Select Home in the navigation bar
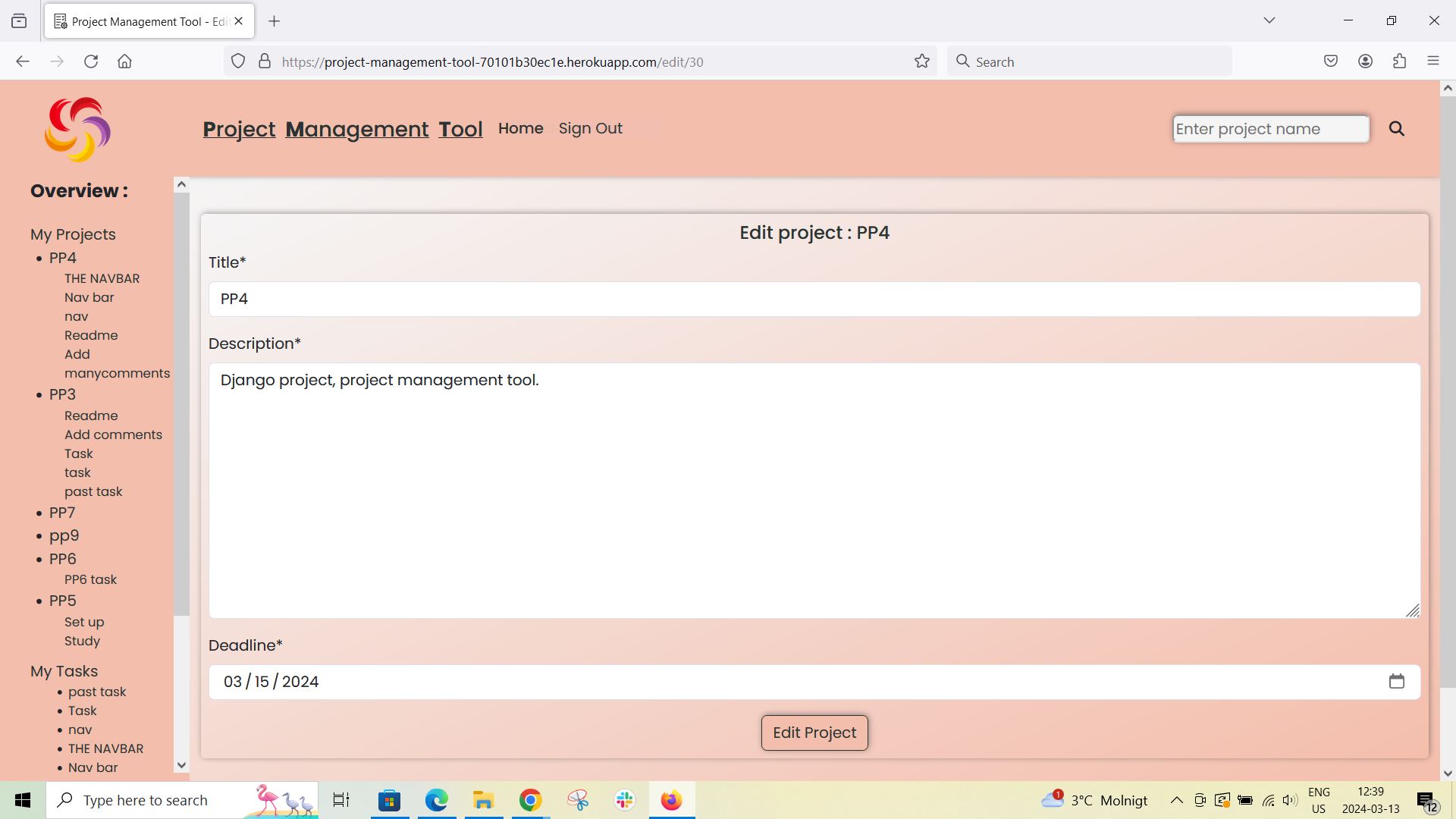 [x=520, y=128]
